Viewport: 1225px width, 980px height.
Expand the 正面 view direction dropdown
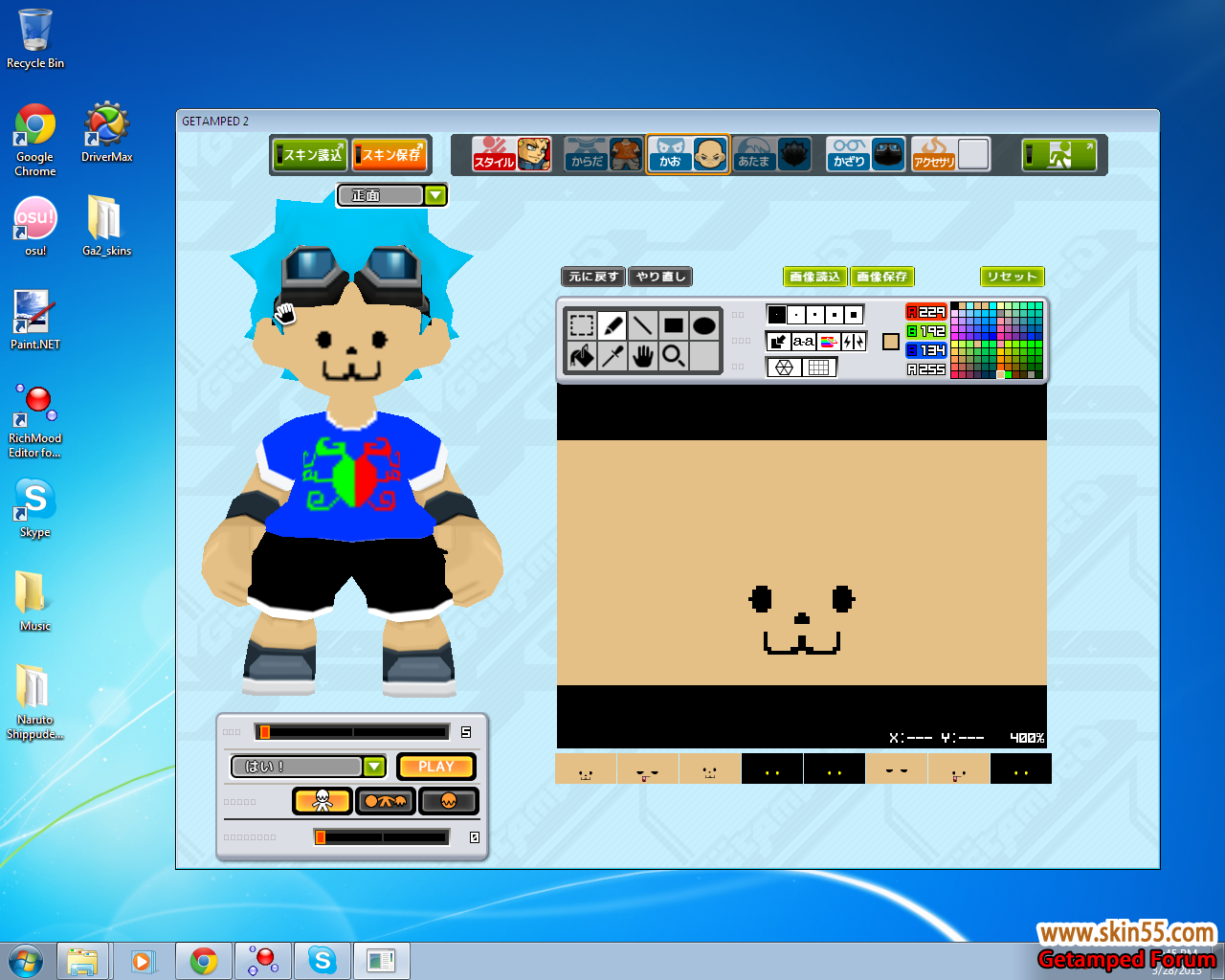click(x=435, y=195)
